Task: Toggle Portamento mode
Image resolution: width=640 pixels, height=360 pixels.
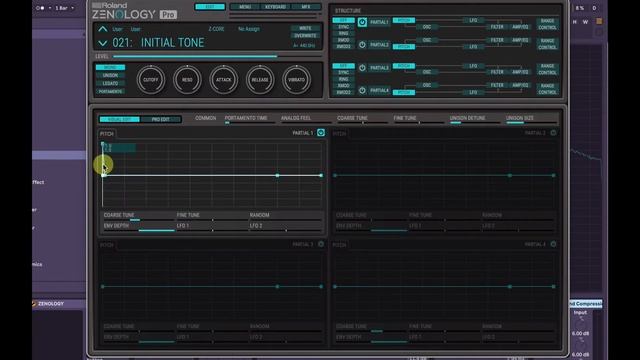Action: coord(110,91)
